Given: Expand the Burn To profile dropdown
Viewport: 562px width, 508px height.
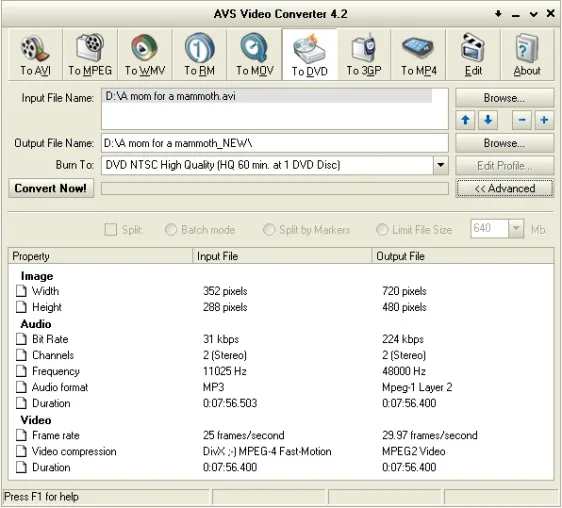Looking at the screenshot, I should coord(440,165).
